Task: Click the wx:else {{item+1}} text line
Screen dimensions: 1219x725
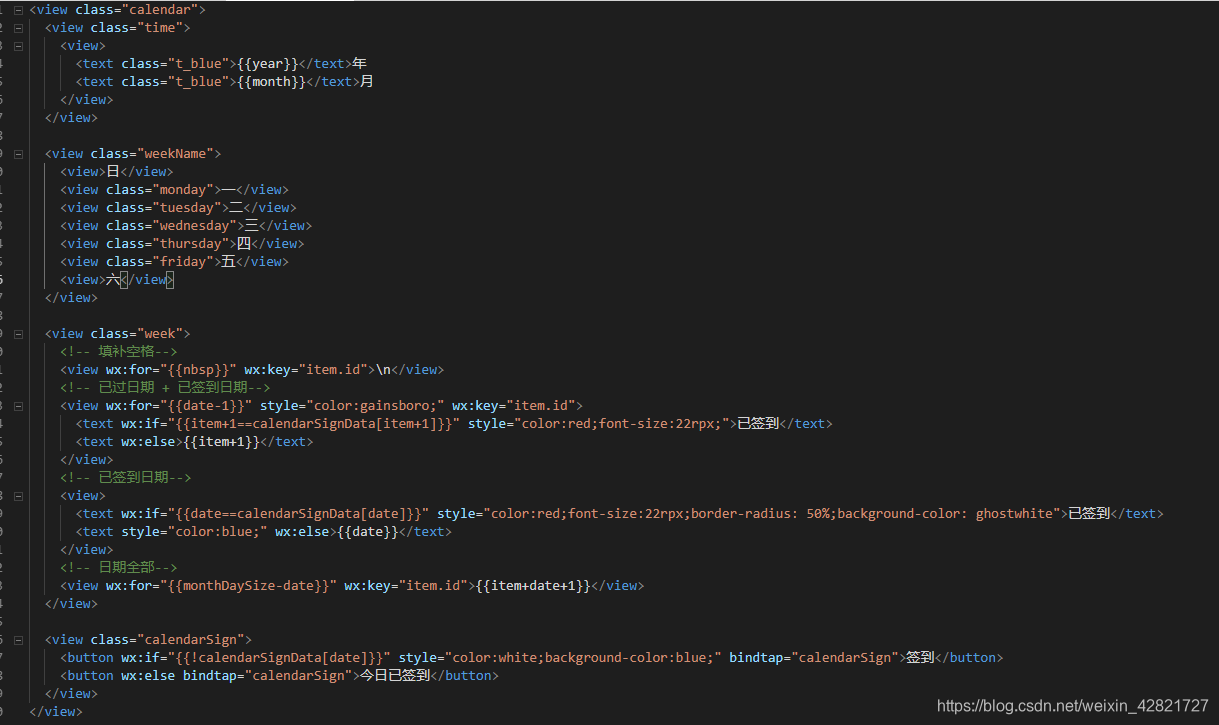Action: point(195,442)
